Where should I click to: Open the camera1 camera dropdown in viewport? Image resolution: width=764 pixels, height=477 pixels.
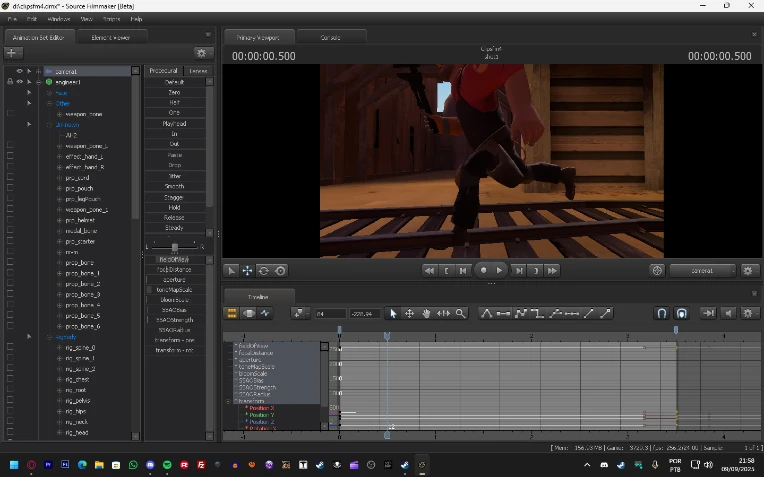[702, 270]
